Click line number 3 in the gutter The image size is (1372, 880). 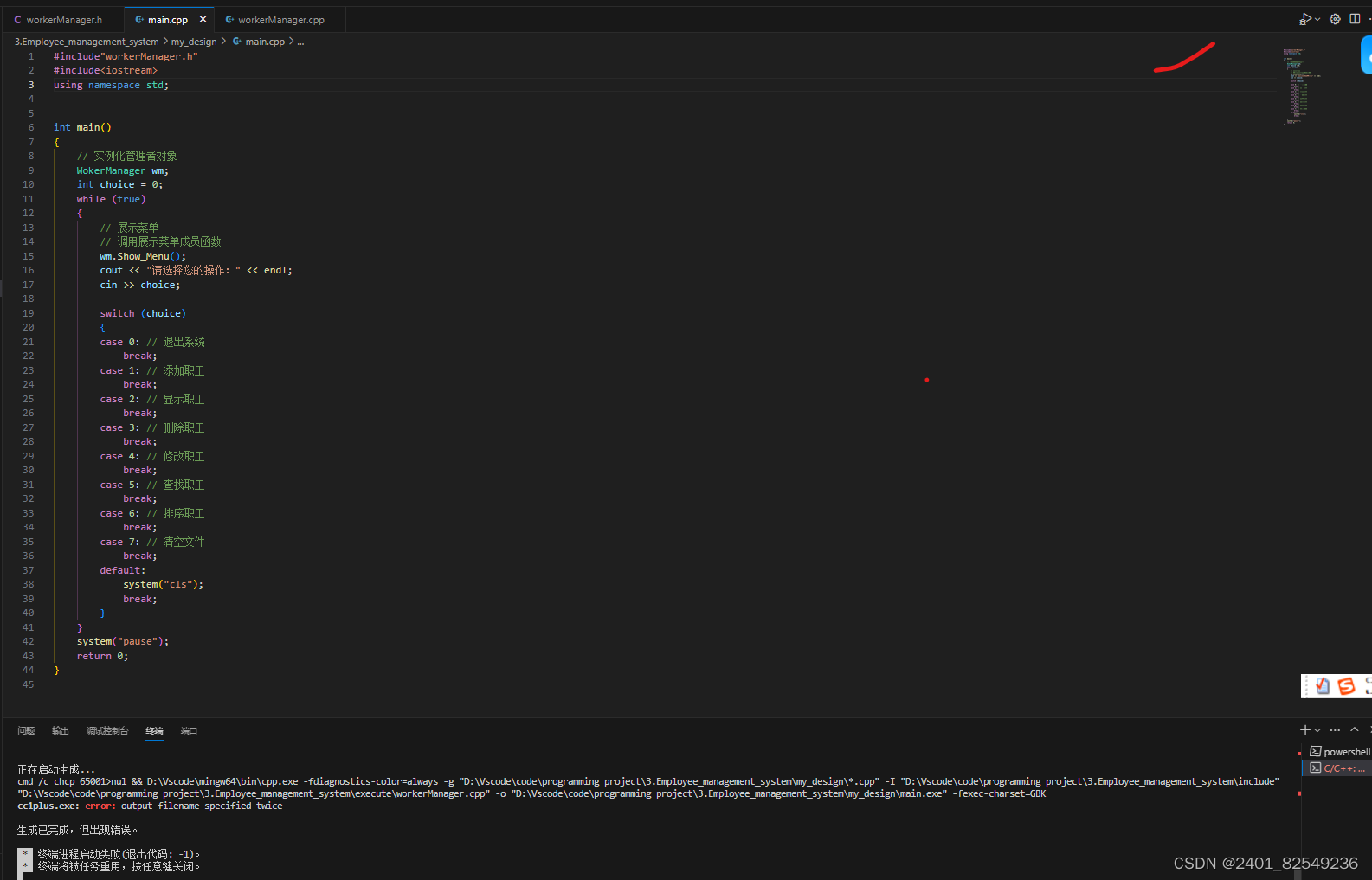pos(31,85)
